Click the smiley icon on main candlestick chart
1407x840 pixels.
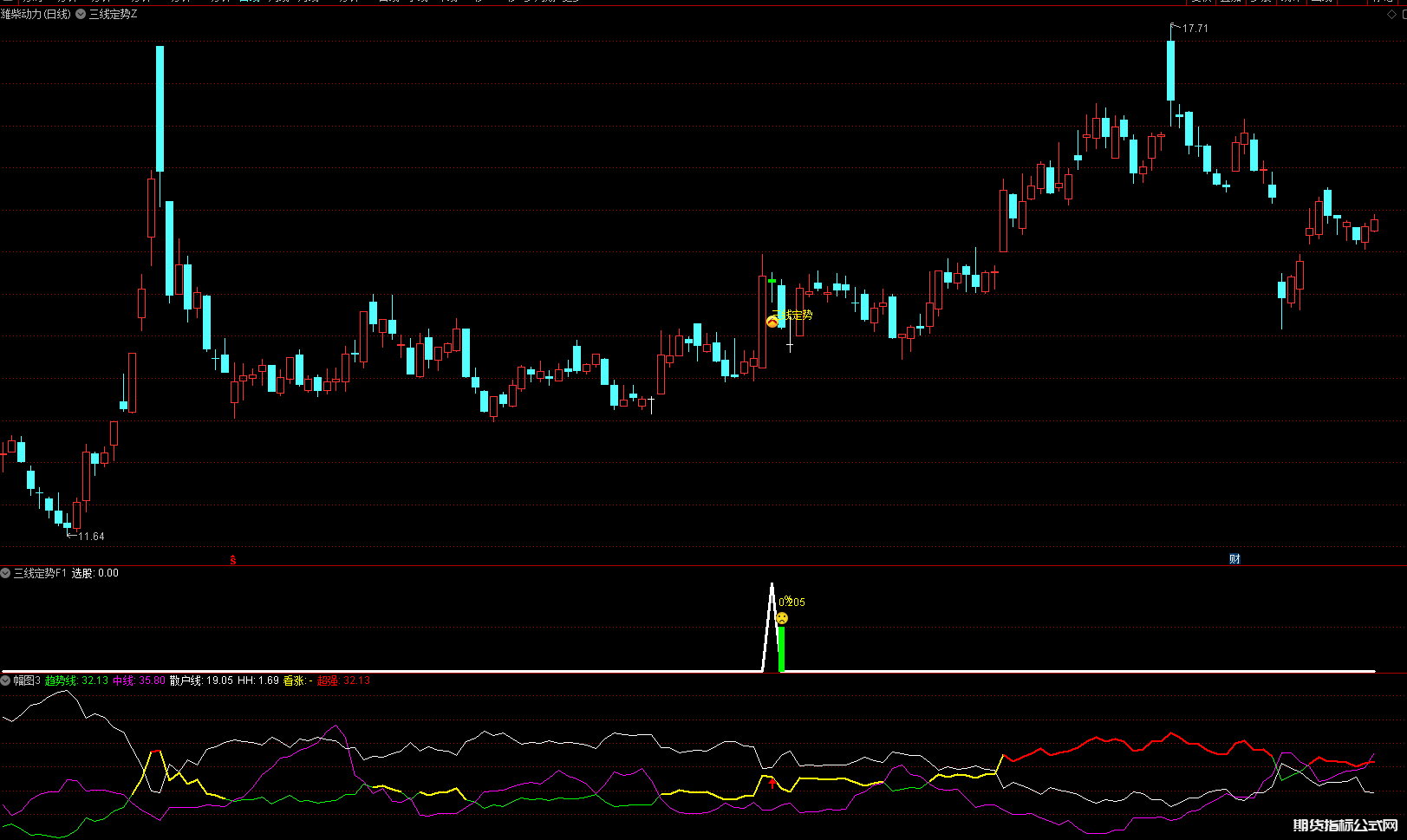pyautogui.click(x=772, y=322)
